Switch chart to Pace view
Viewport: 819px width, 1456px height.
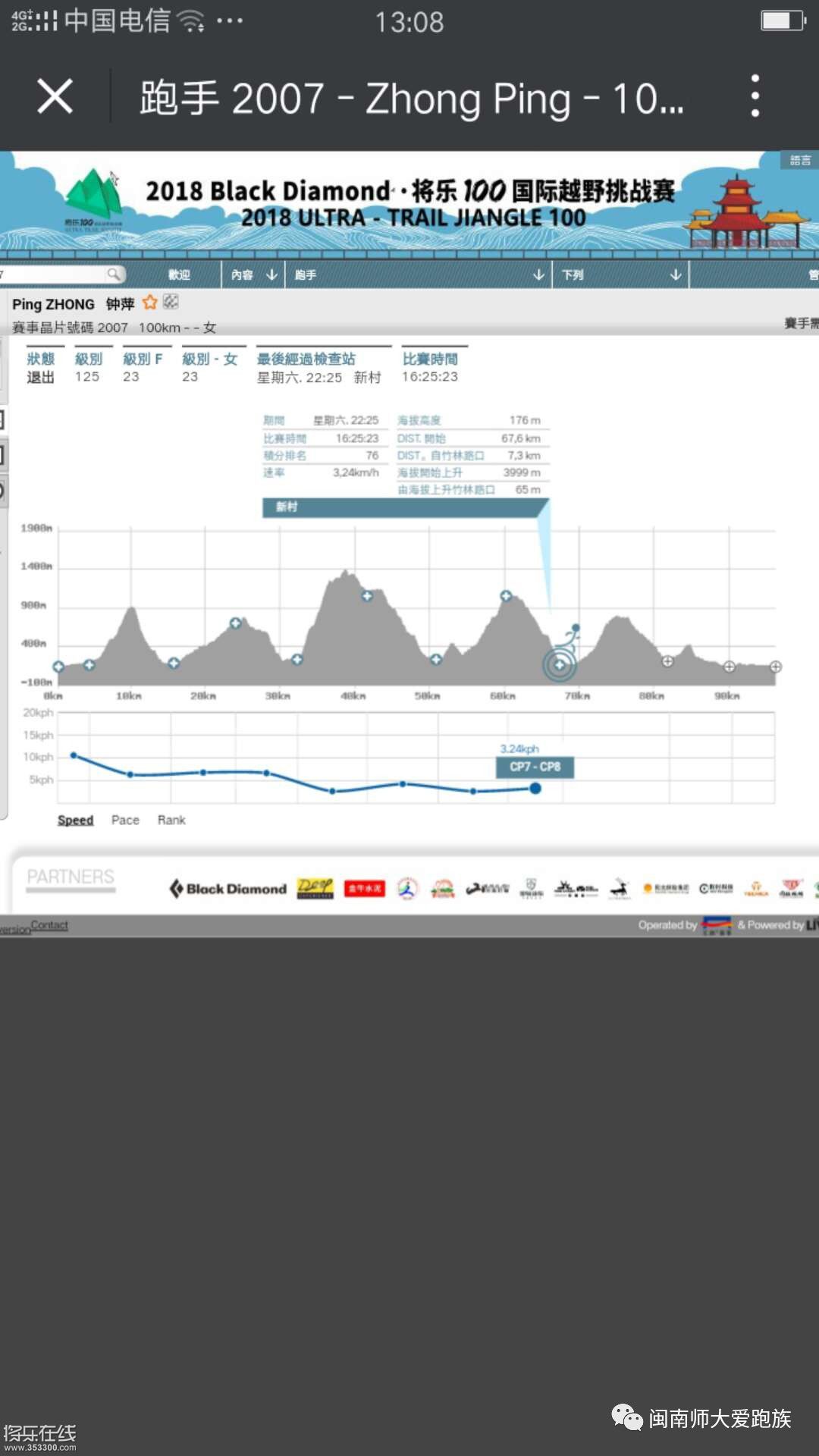point(125,820)
